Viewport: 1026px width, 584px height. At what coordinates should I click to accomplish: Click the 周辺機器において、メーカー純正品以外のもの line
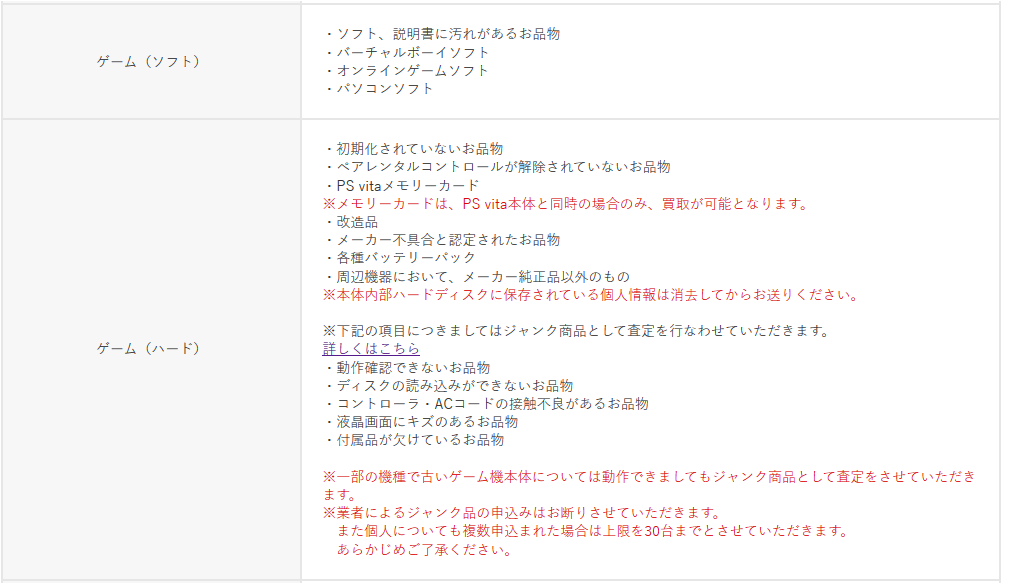[477, 277]
